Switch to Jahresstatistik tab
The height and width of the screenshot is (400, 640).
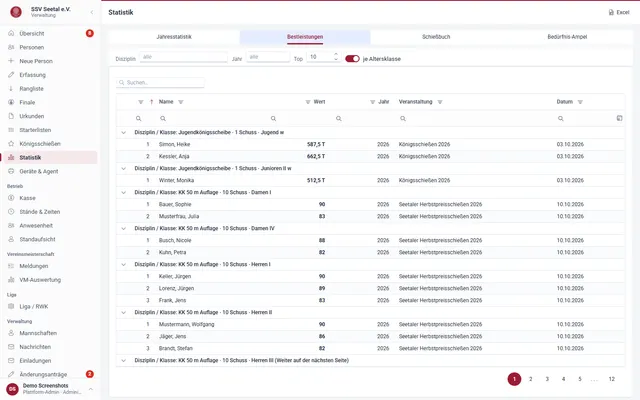tap(174, 37)
